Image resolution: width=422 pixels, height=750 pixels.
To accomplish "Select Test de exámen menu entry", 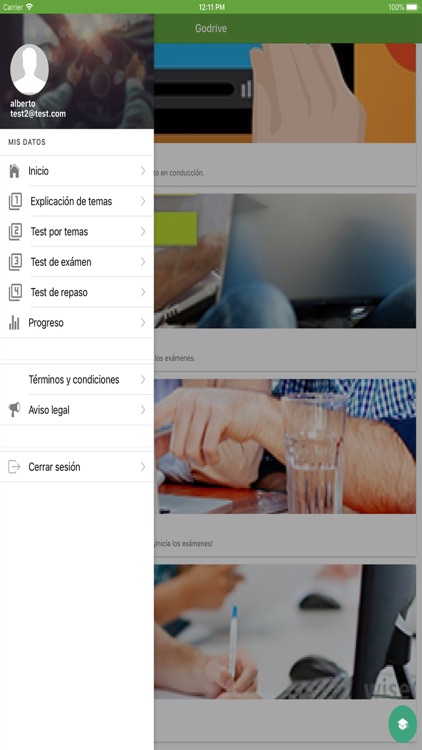I will [77, 262].
